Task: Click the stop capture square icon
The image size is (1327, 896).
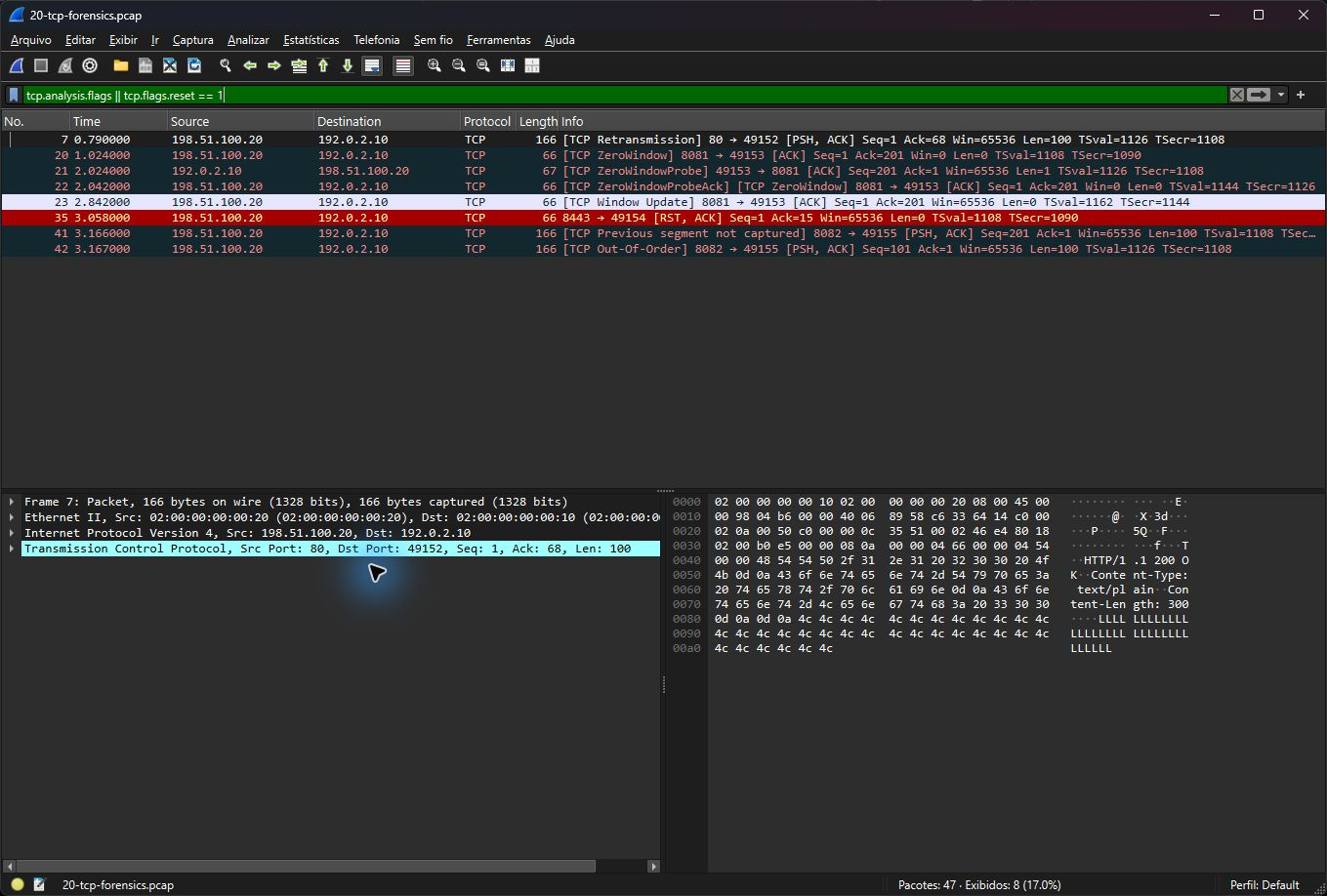Action: [41, 65]
